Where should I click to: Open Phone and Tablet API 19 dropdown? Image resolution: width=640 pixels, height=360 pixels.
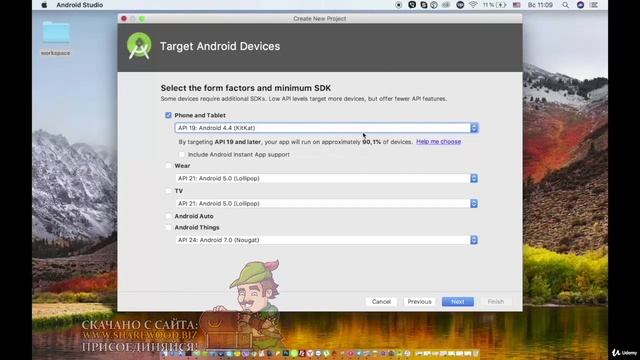tap(326, 128)
